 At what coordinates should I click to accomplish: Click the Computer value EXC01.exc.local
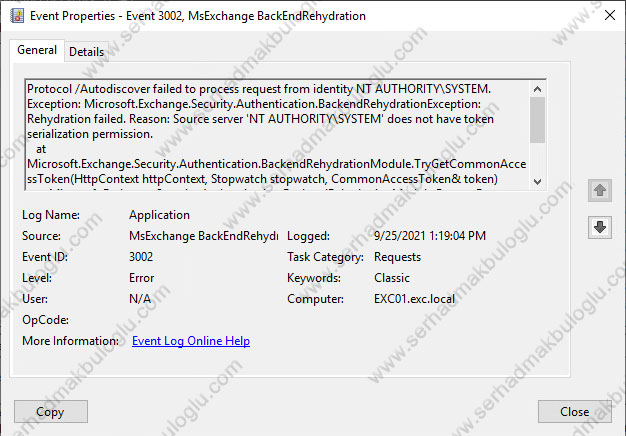tap(414, 299)
